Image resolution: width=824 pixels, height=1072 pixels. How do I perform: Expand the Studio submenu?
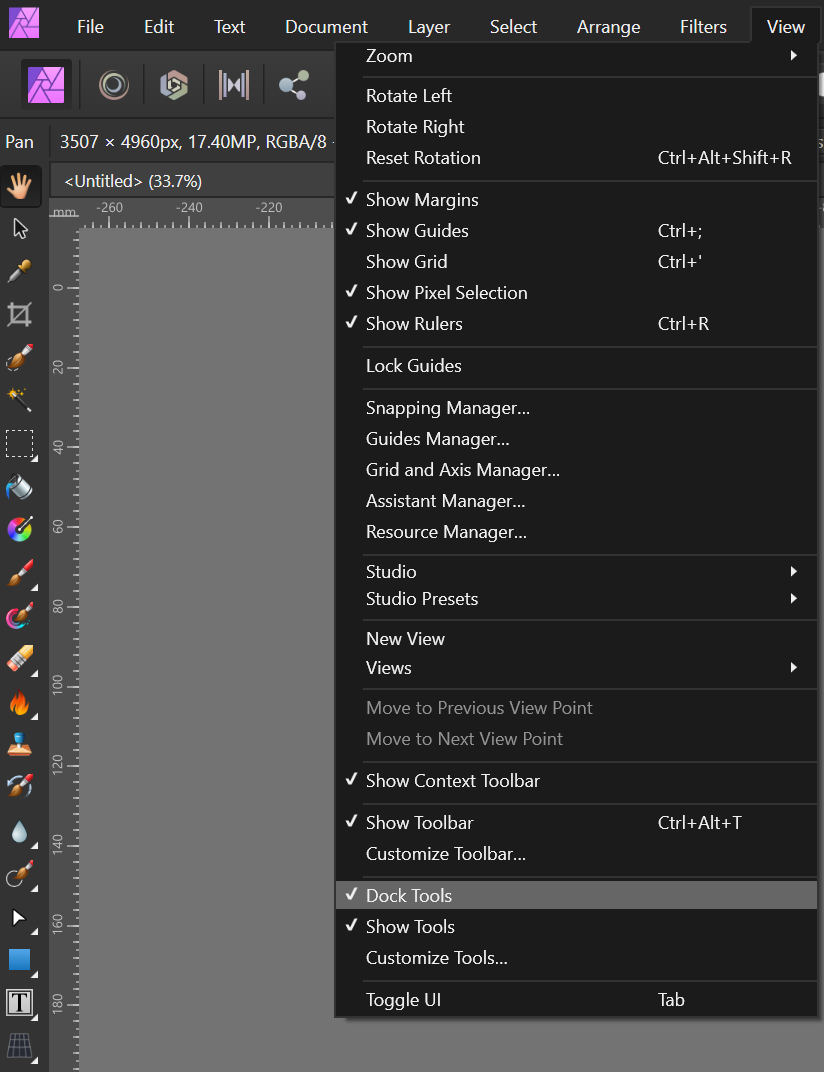[390, 571]
